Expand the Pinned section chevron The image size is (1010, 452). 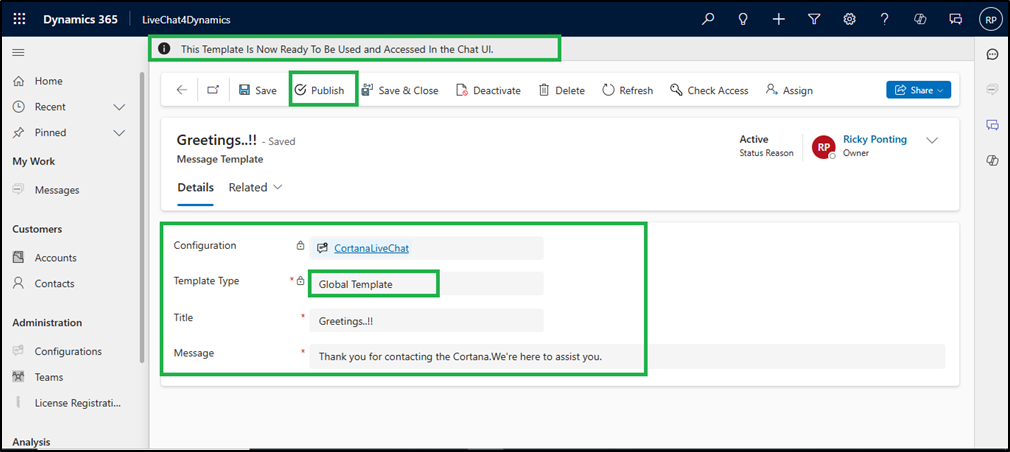(x=119, y=133)
